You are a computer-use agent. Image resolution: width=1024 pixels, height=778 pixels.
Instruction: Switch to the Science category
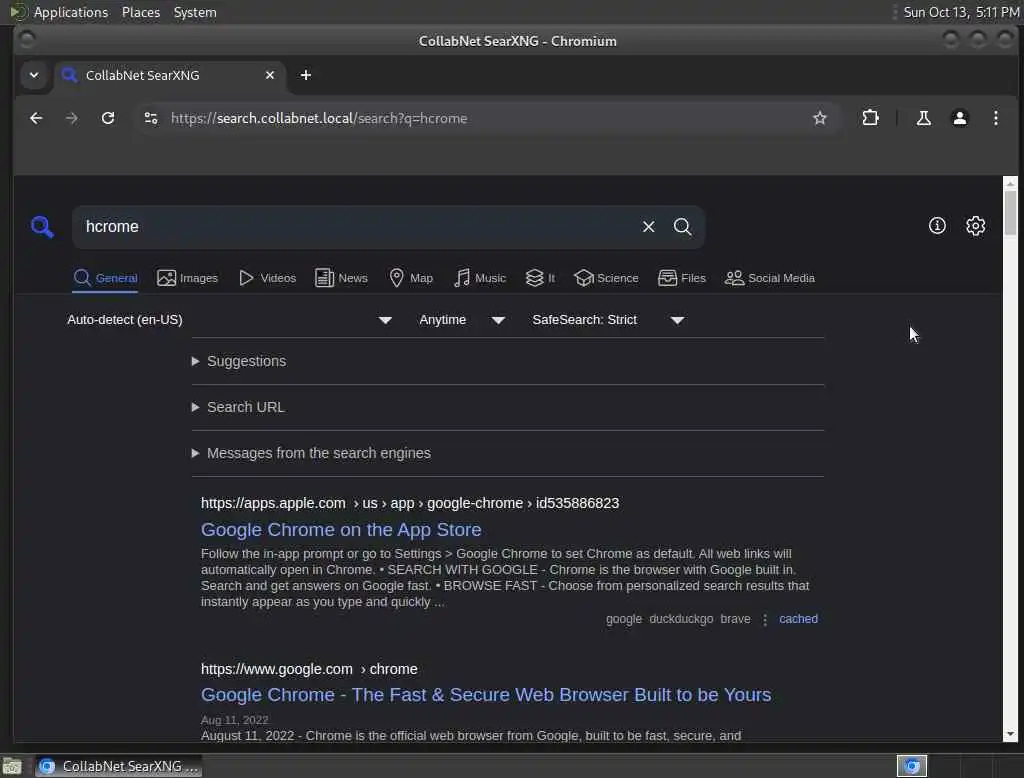click(606, 278)
